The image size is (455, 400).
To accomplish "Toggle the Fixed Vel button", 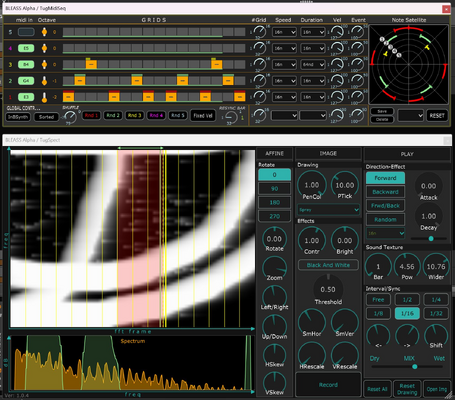I will pyautogui.click(x=203, y=116).
